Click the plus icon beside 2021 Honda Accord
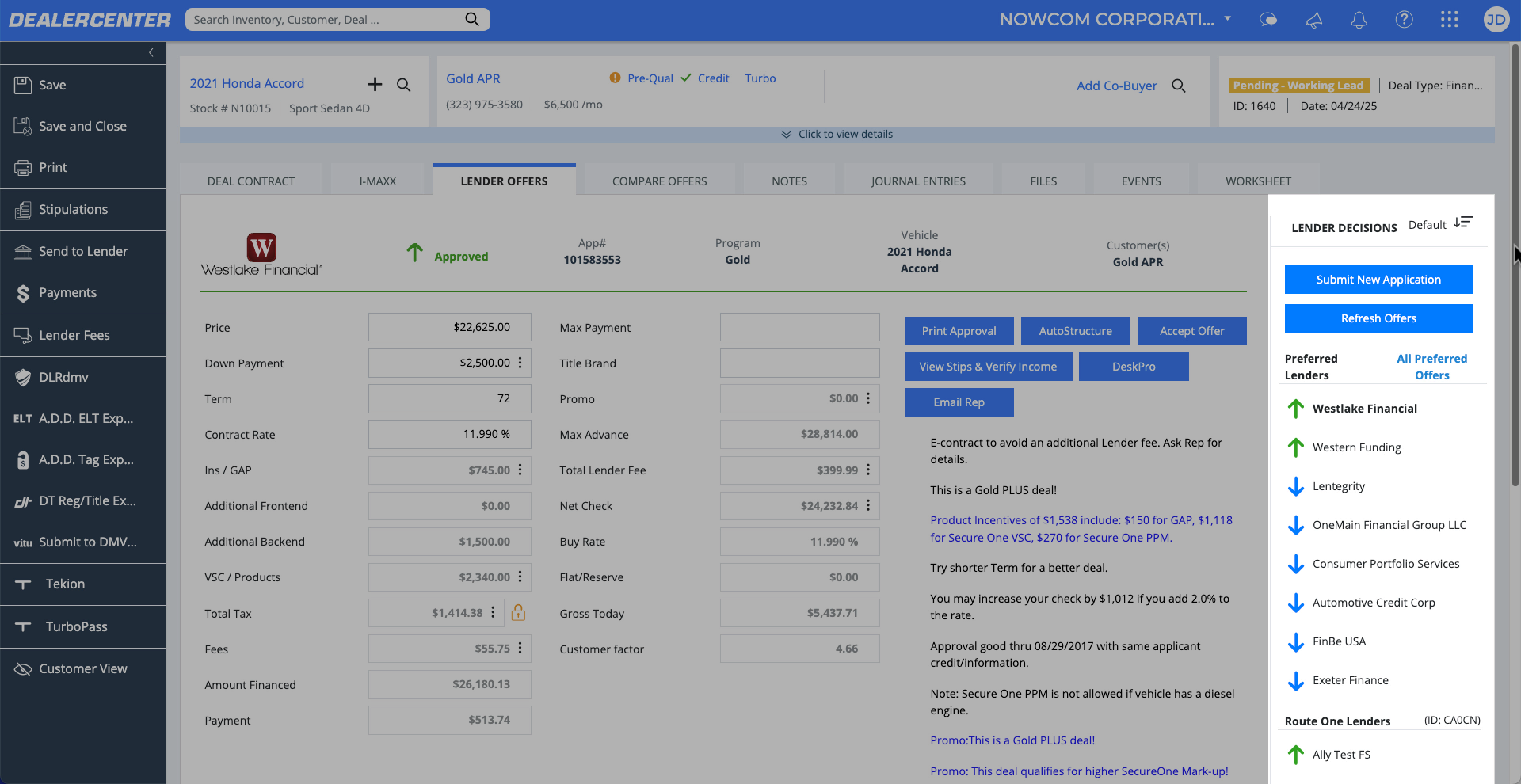Viewport: 1521px width, 784px height. click(375, 84)
